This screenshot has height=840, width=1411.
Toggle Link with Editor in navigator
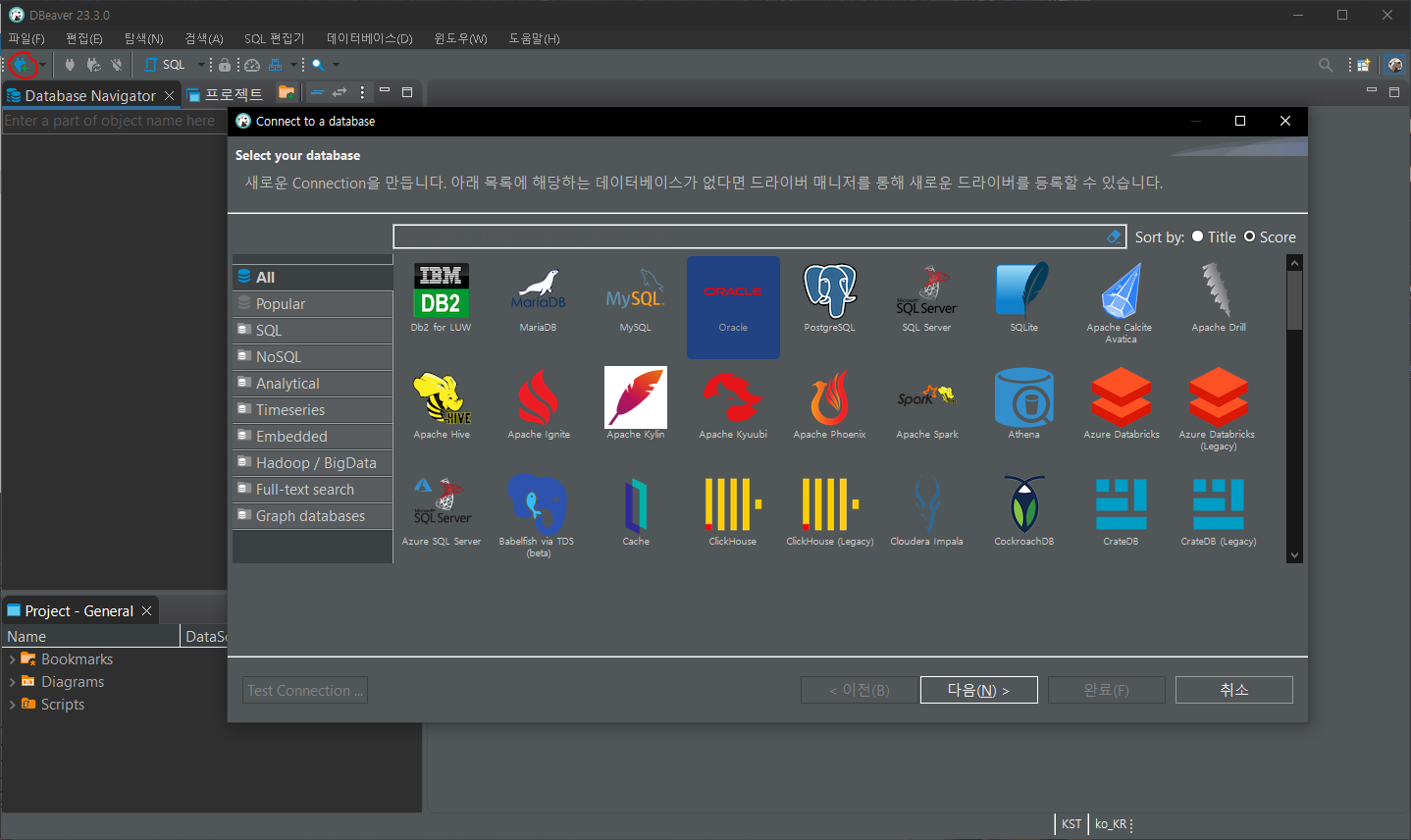340,92
